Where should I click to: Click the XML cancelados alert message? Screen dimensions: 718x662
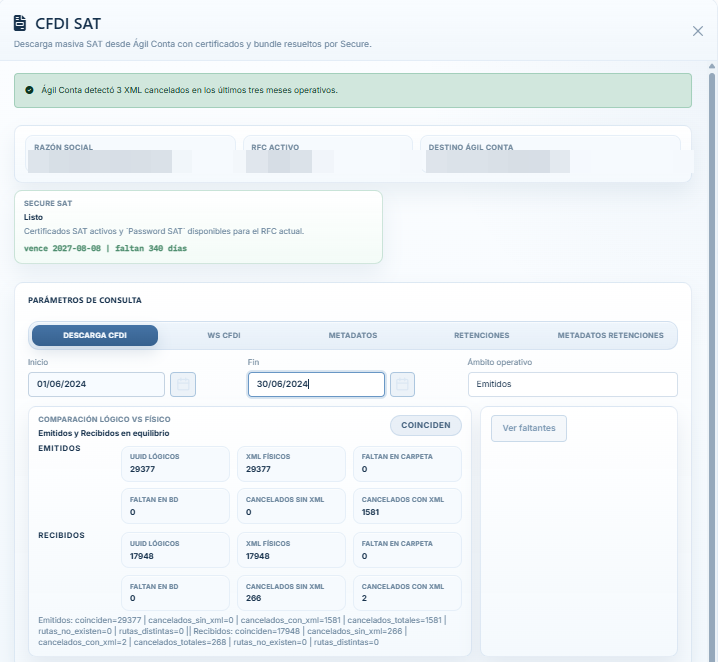pyautogui.click(x=190, y=90)
